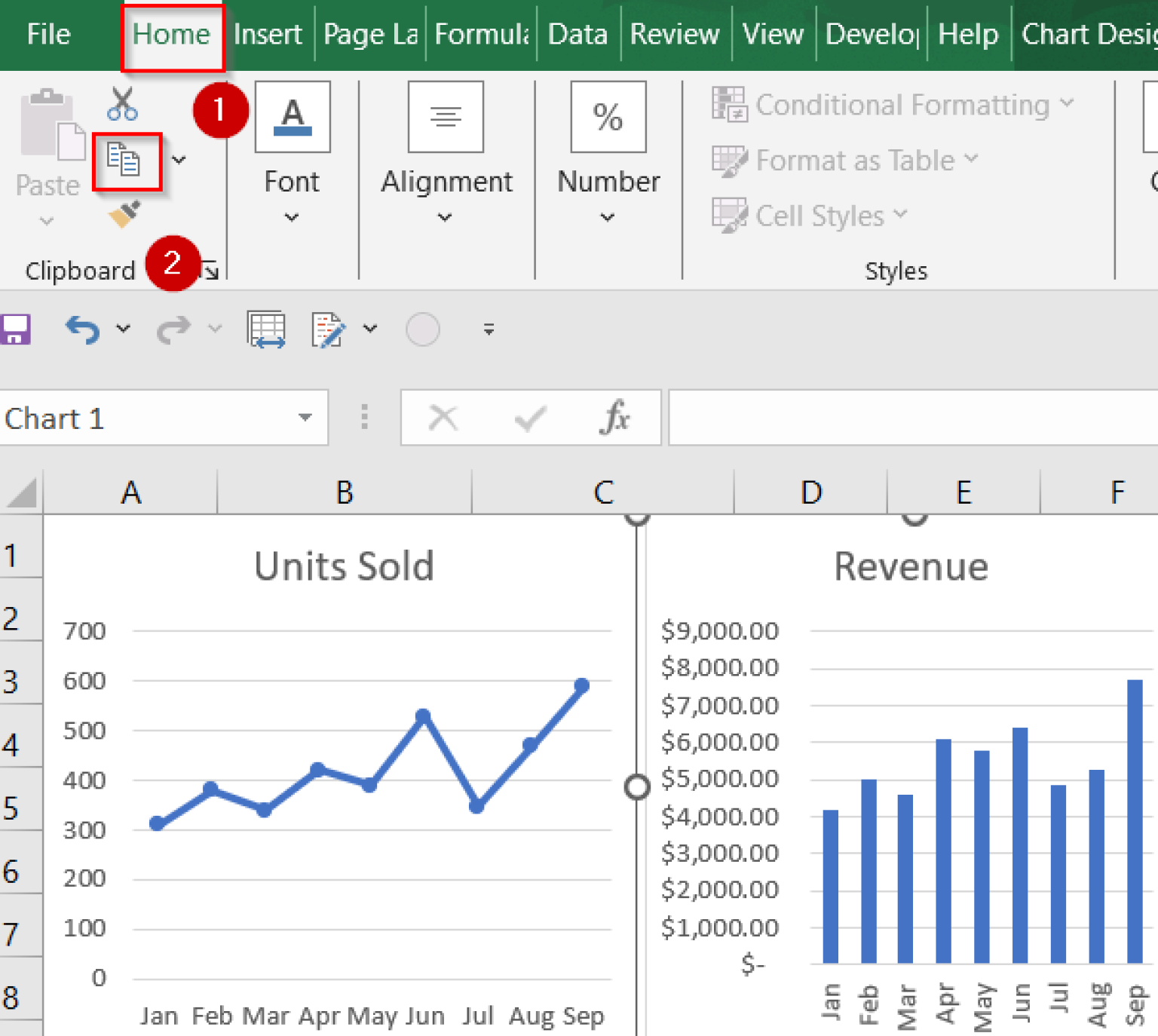Screen dimensions: 1158x1036
Task: Open the Paste dropdown arrow
Action: tap(47, 220)
